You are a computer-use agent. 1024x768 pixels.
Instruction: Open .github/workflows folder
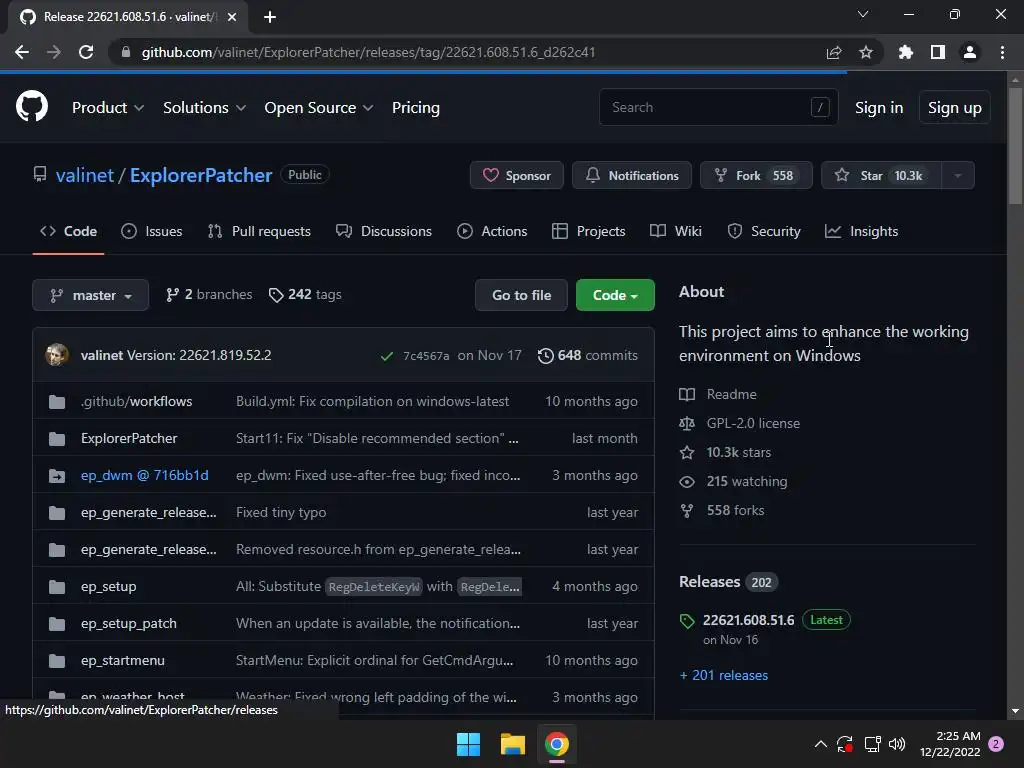pos(136,401)
